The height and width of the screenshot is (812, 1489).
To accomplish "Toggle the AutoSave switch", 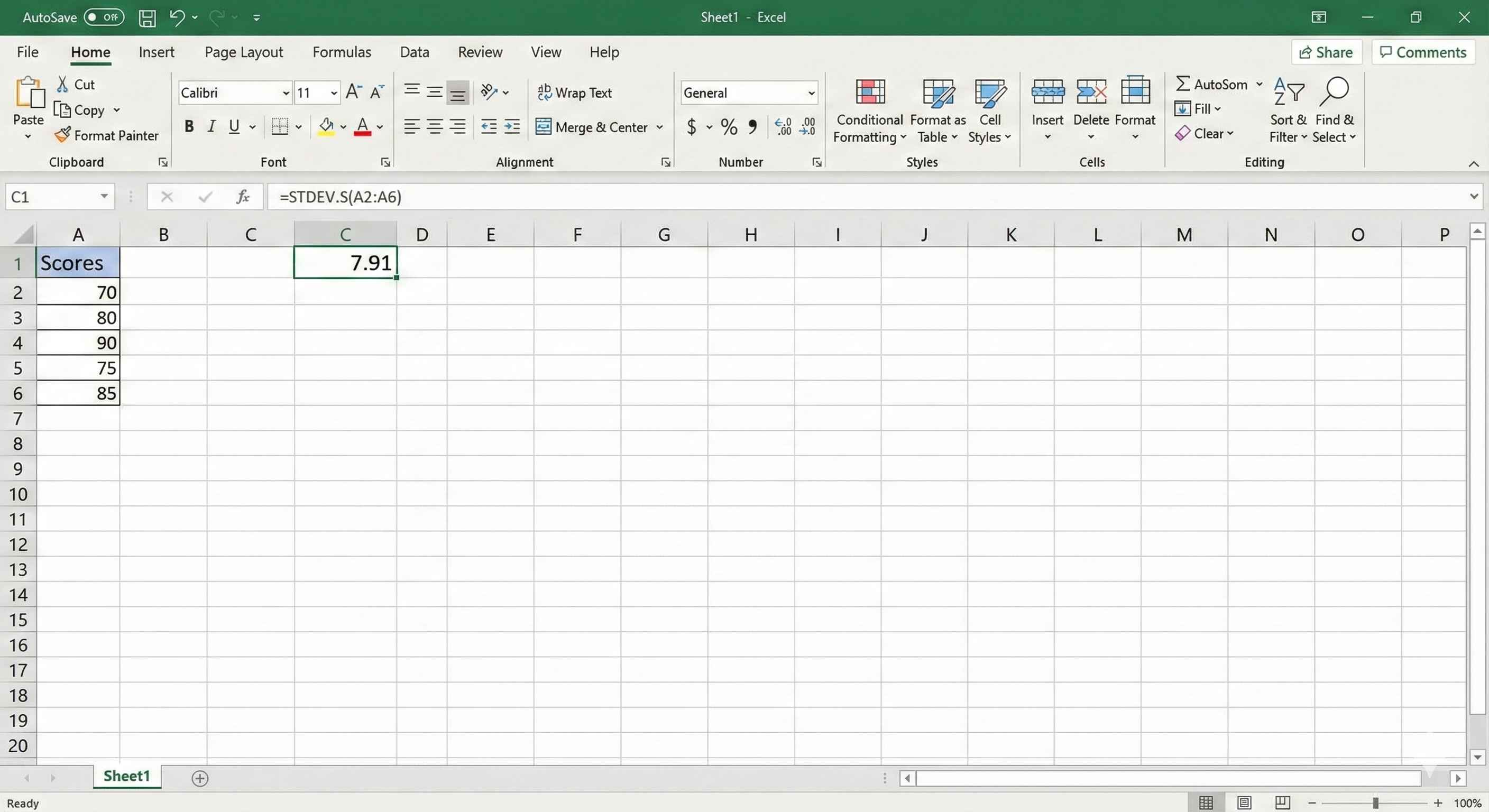I will (104, 17).
